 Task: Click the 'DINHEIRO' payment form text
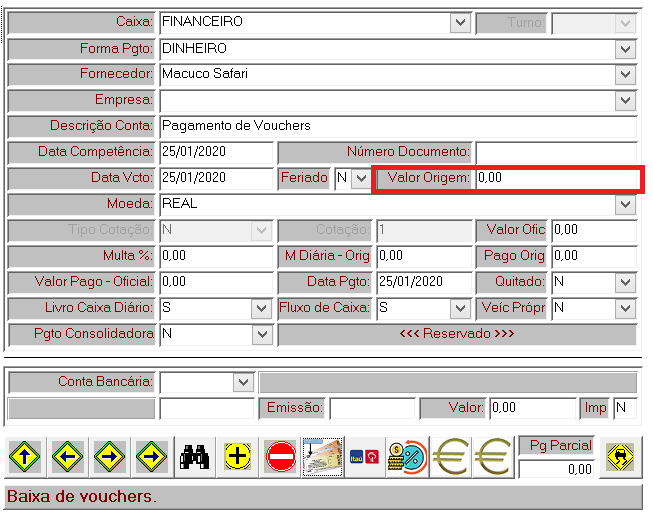pyautogui.click(x=194, y=48)
